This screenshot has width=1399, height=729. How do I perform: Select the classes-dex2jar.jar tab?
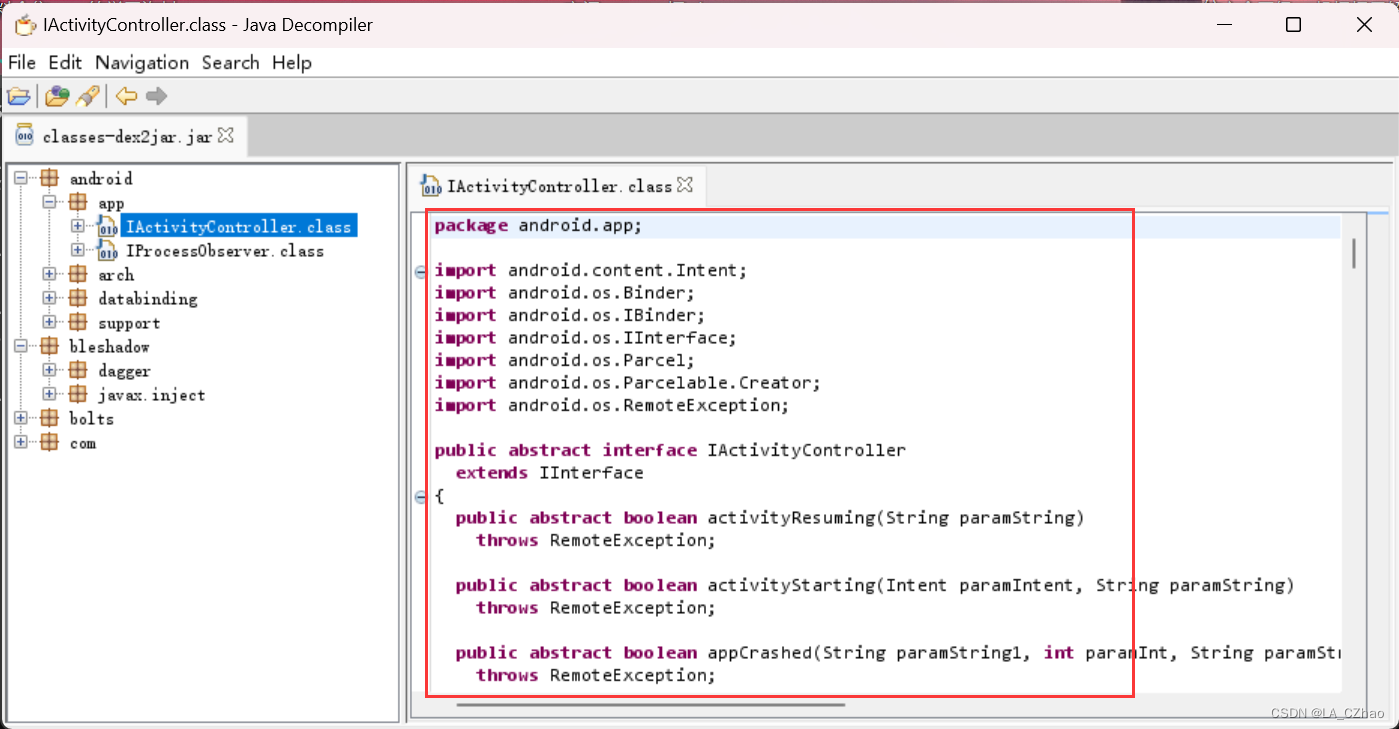[x=125, y=136]
